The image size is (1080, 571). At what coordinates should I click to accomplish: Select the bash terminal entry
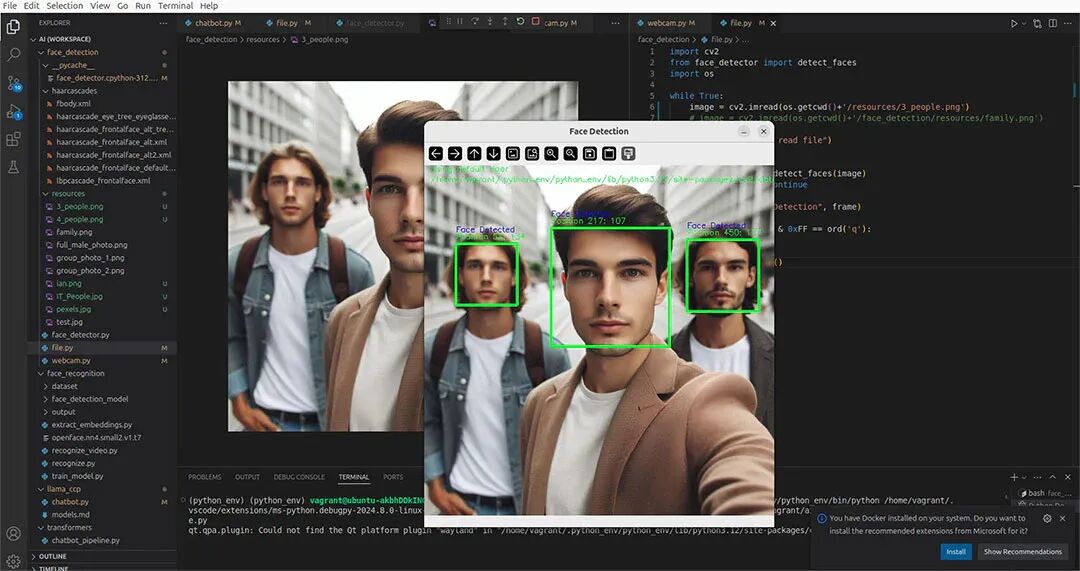[1045, 493]
